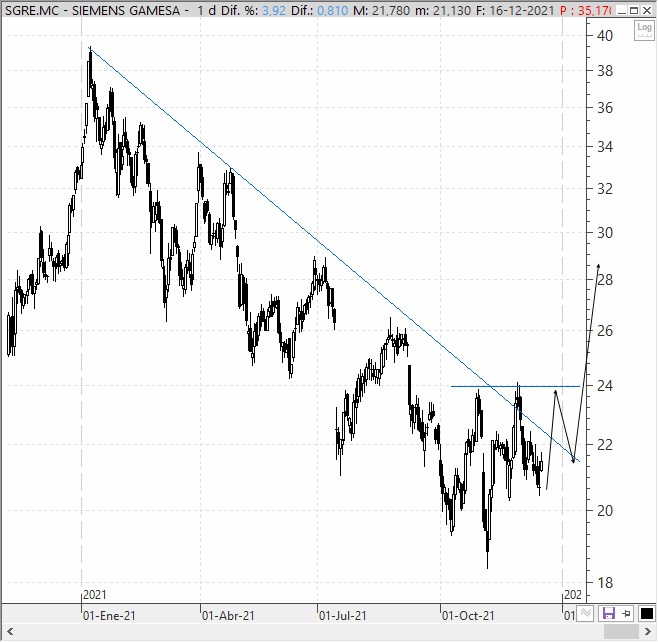Click the 24 price axis label
The height and width of the screenshot is (642, 658).
pos(605,386)
